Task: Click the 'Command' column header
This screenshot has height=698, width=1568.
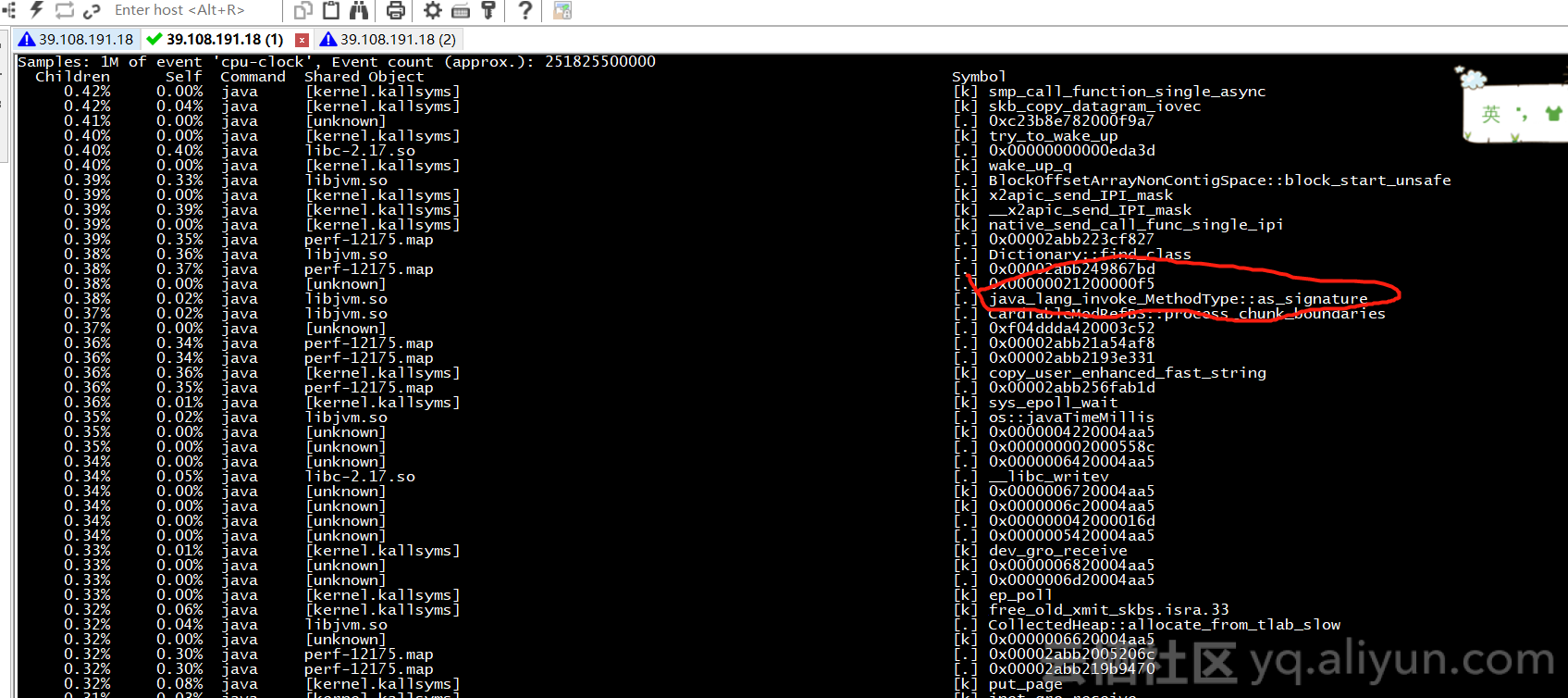Action: [x=253, y=77]
